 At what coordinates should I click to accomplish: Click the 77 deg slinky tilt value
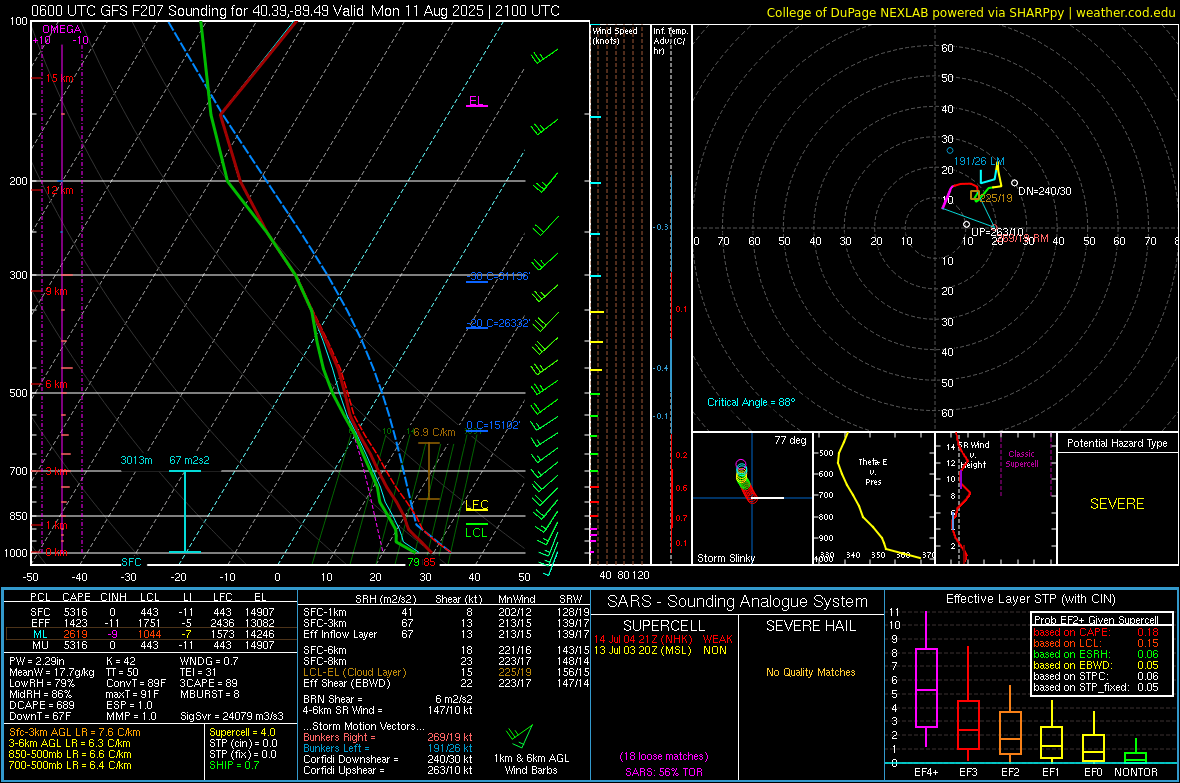790,440
